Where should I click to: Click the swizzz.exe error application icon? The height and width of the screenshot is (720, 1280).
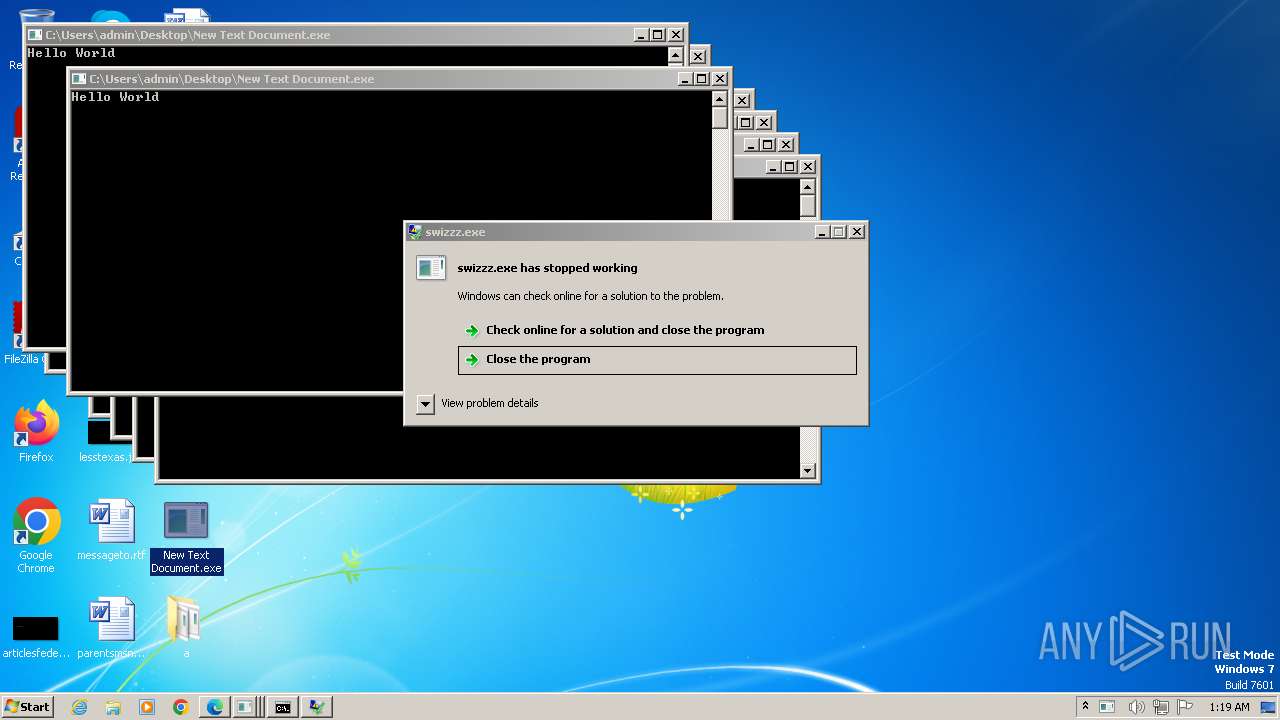[431, 268]
